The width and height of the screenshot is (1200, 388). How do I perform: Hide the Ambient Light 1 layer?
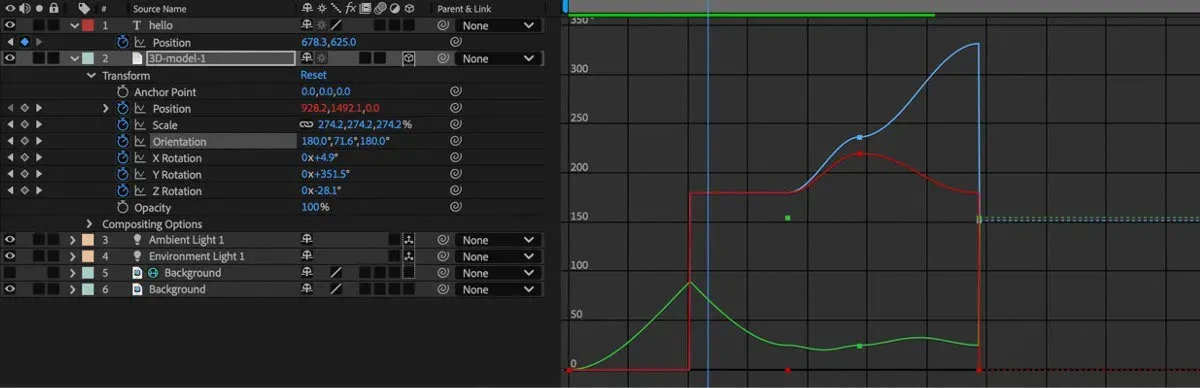coord(10,240)
